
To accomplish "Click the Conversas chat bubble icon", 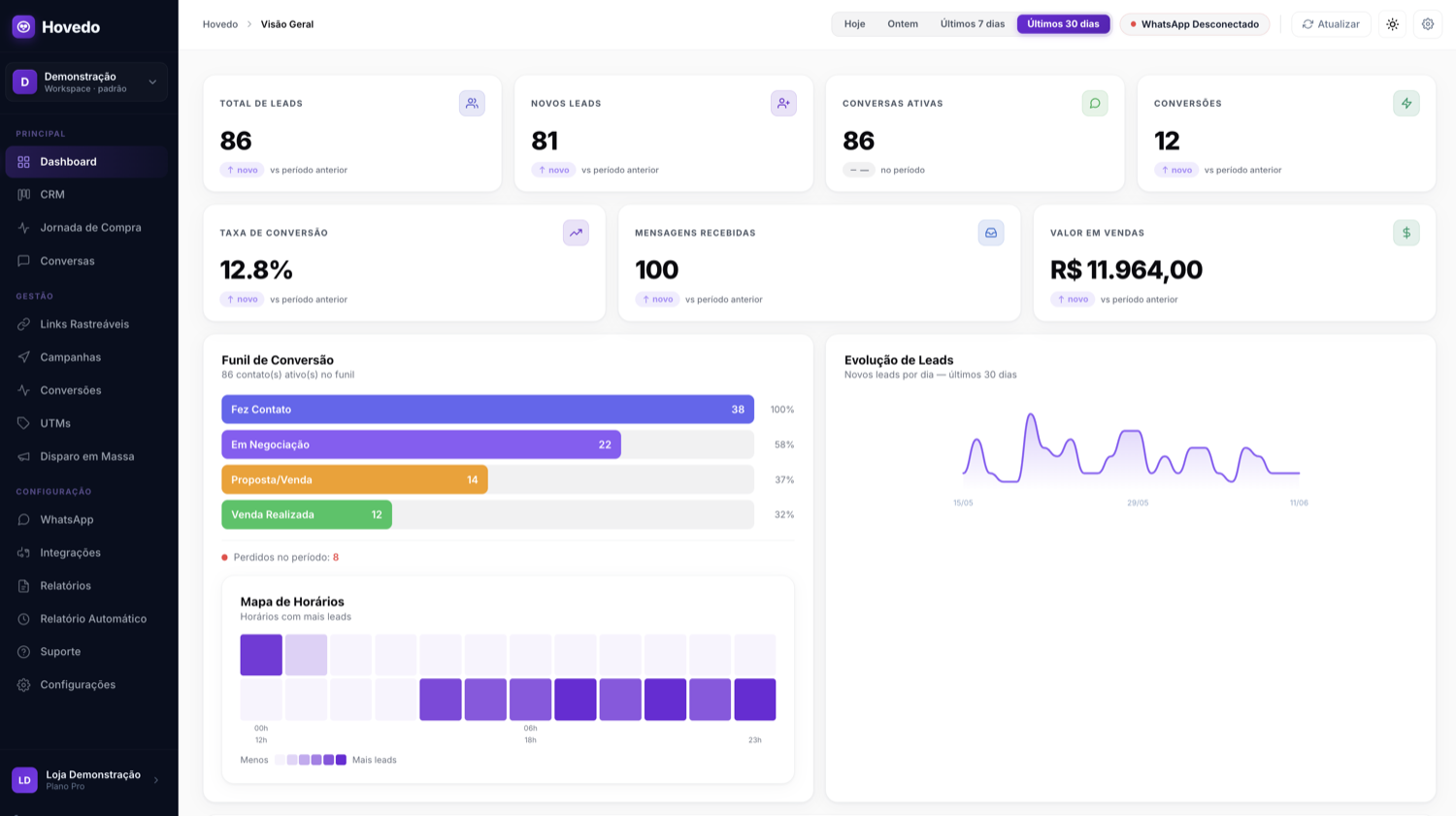I will [x=23, y=261].
